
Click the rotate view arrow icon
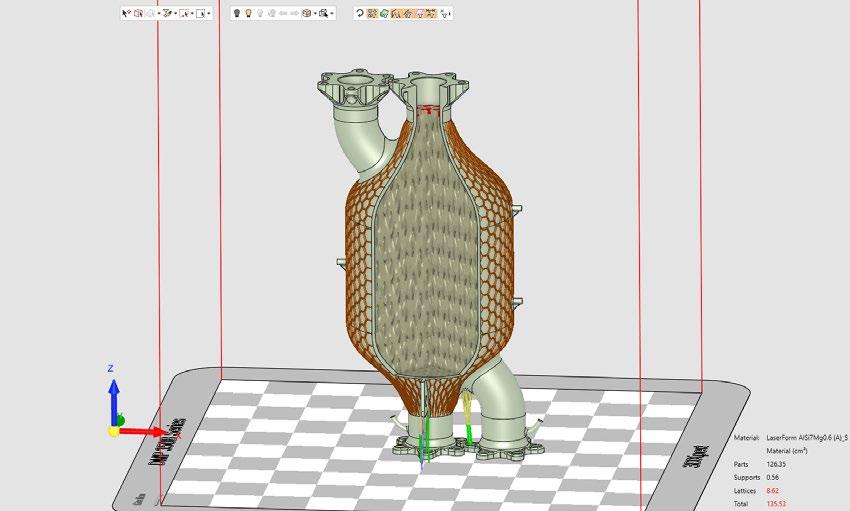pos(359,13)
